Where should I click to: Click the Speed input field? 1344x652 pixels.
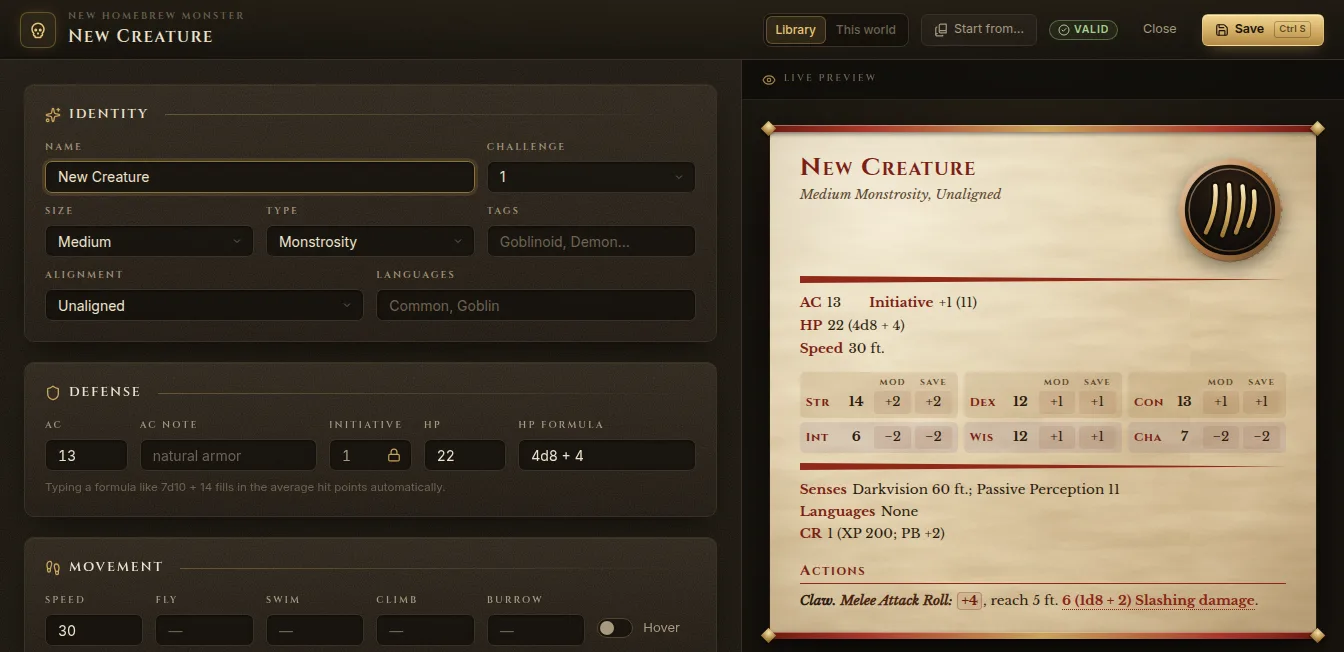pyautogui.click(x=94, y=630)
